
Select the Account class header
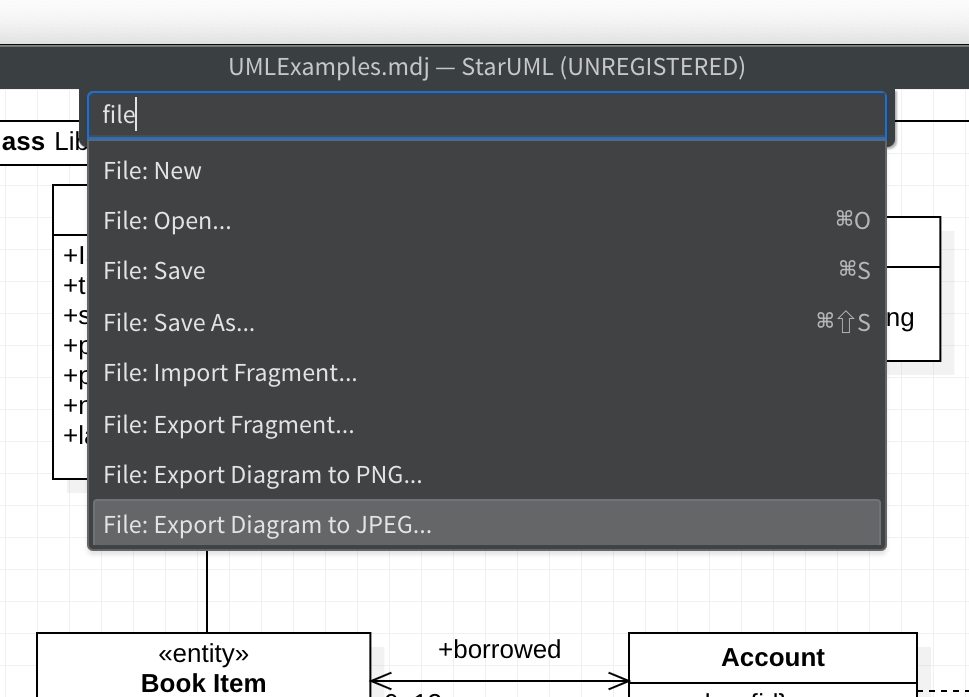[772, 658]
